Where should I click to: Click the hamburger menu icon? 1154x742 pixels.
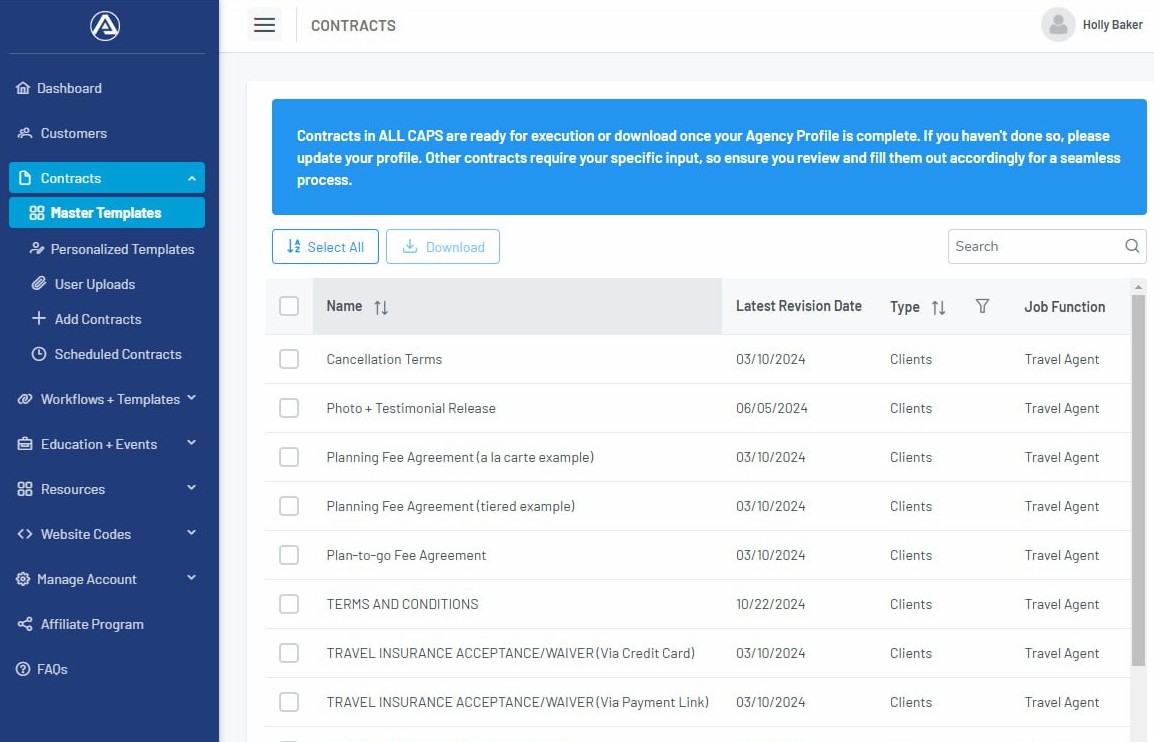[x=264, y=25]
